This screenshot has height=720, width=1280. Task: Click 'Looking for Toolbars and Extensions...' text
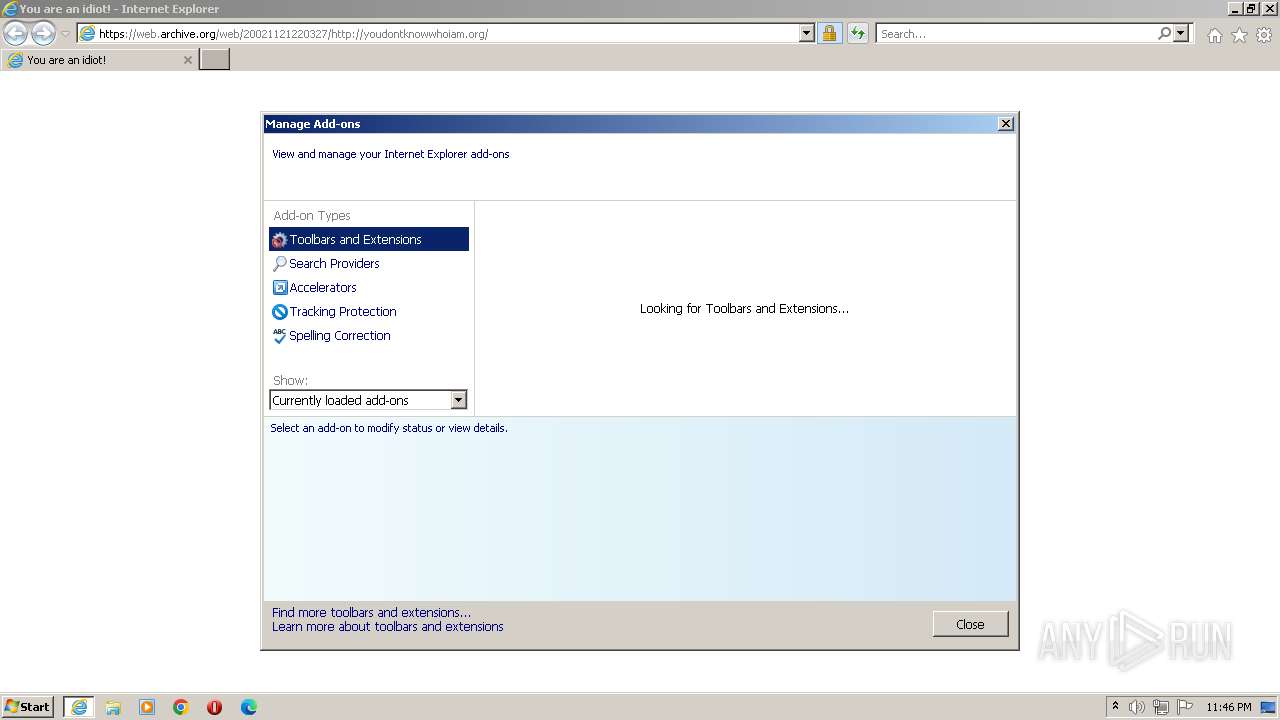click(x=744, y=308)
